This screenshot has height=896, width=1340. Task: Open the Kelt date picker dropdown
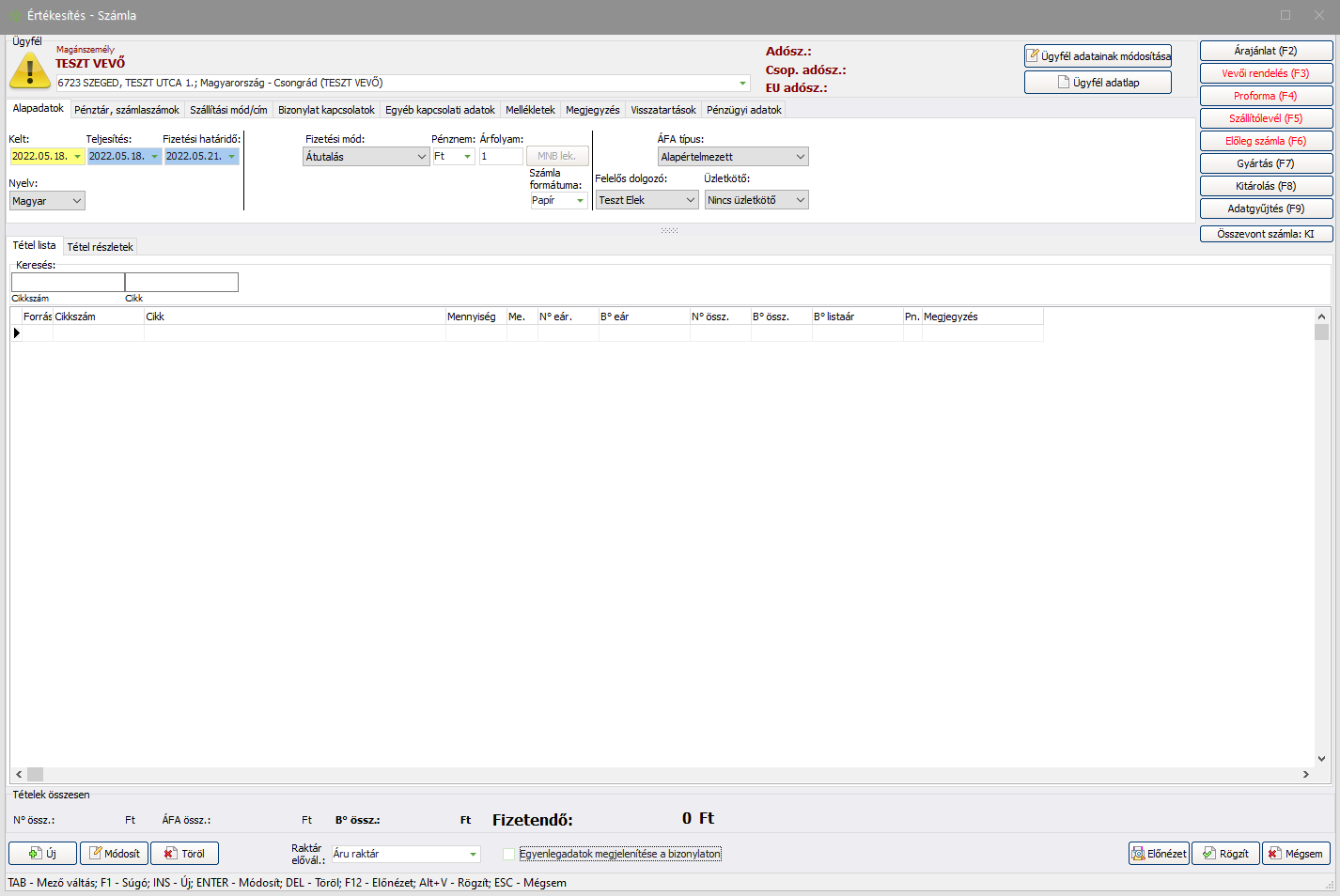77,157
